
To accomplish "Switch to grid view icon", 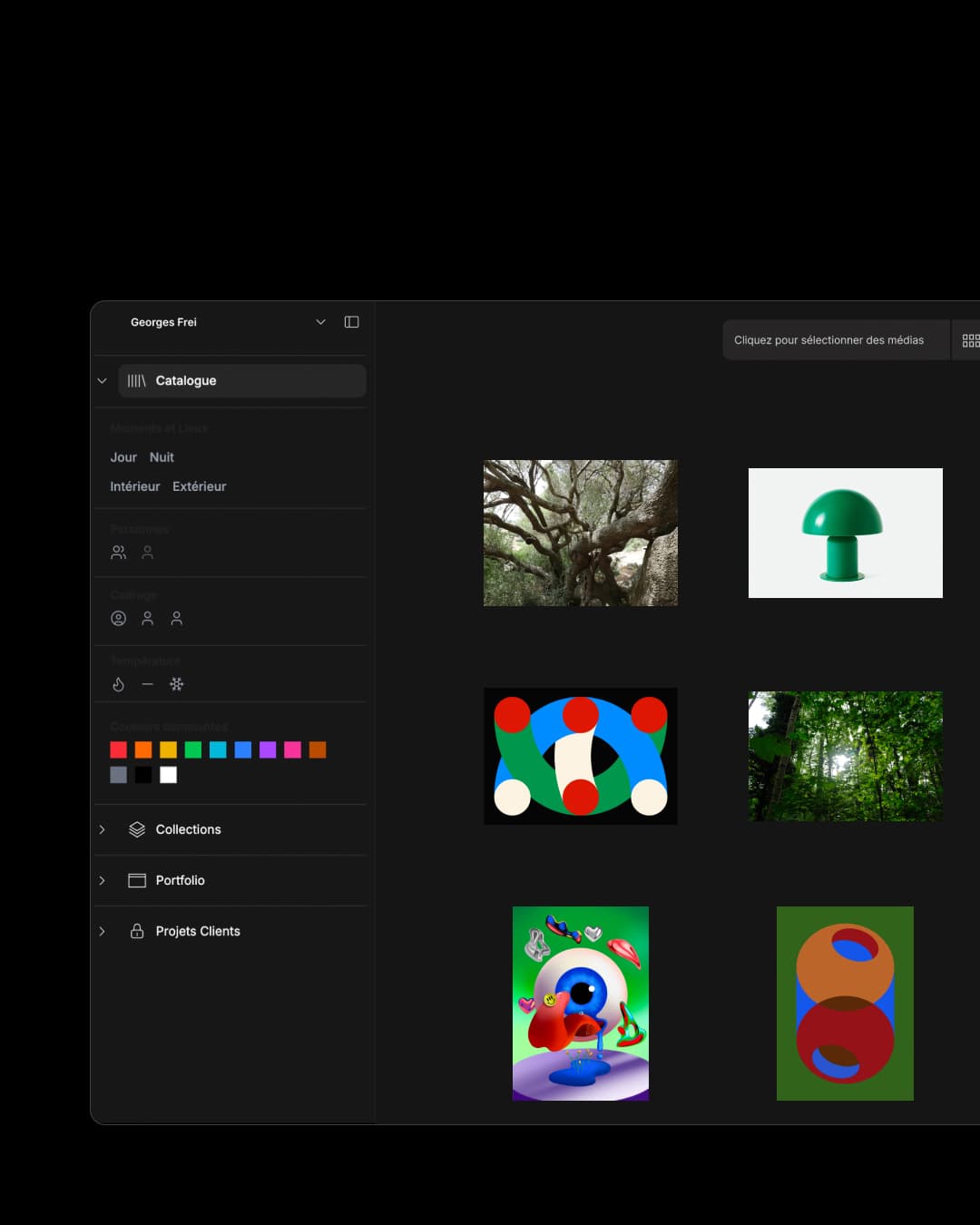I will tap(969, 340).
